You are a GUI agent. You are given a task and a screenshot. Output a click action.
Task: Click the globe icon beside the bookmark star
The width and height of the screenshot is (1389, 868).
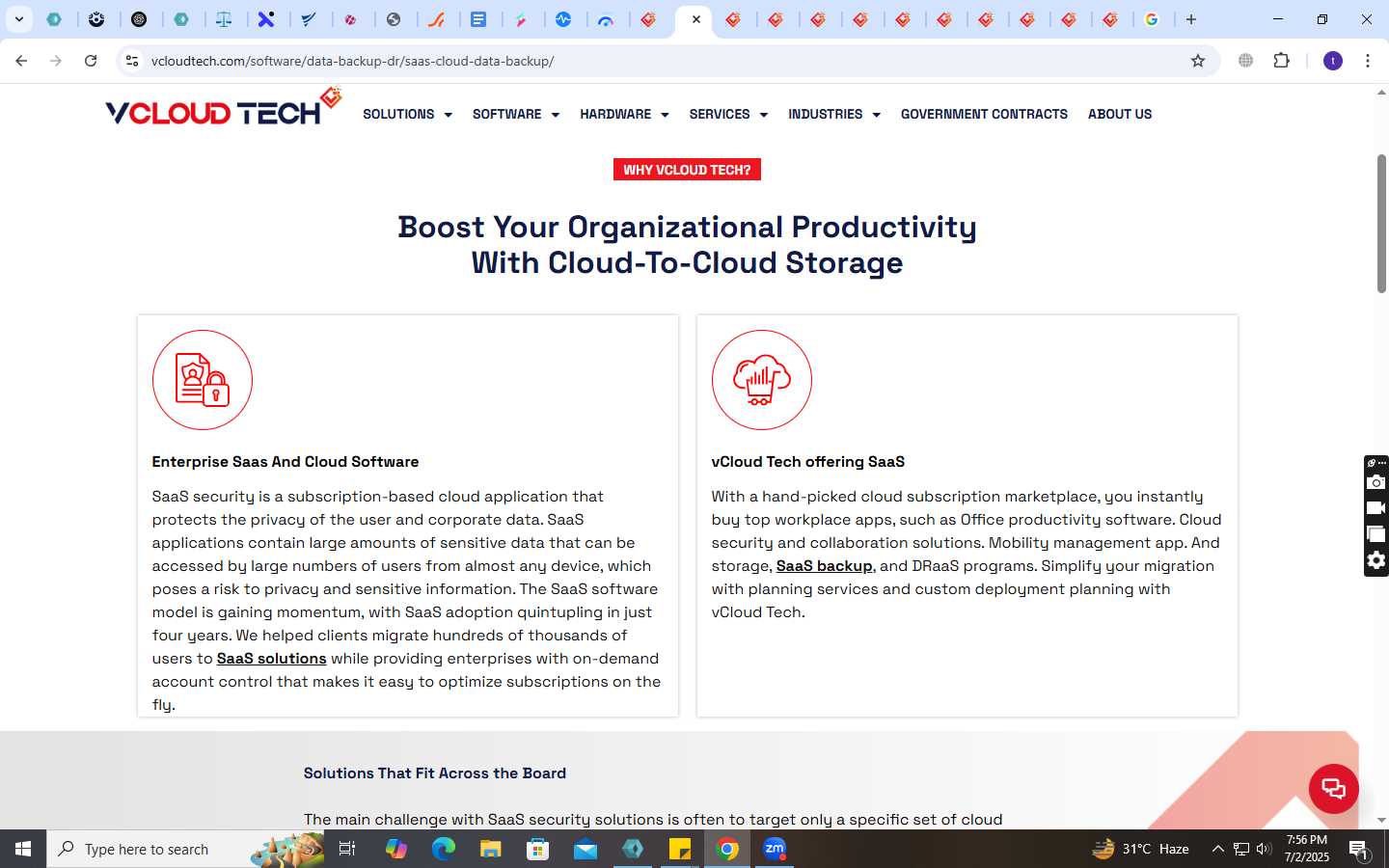[x=1246, y=61]
